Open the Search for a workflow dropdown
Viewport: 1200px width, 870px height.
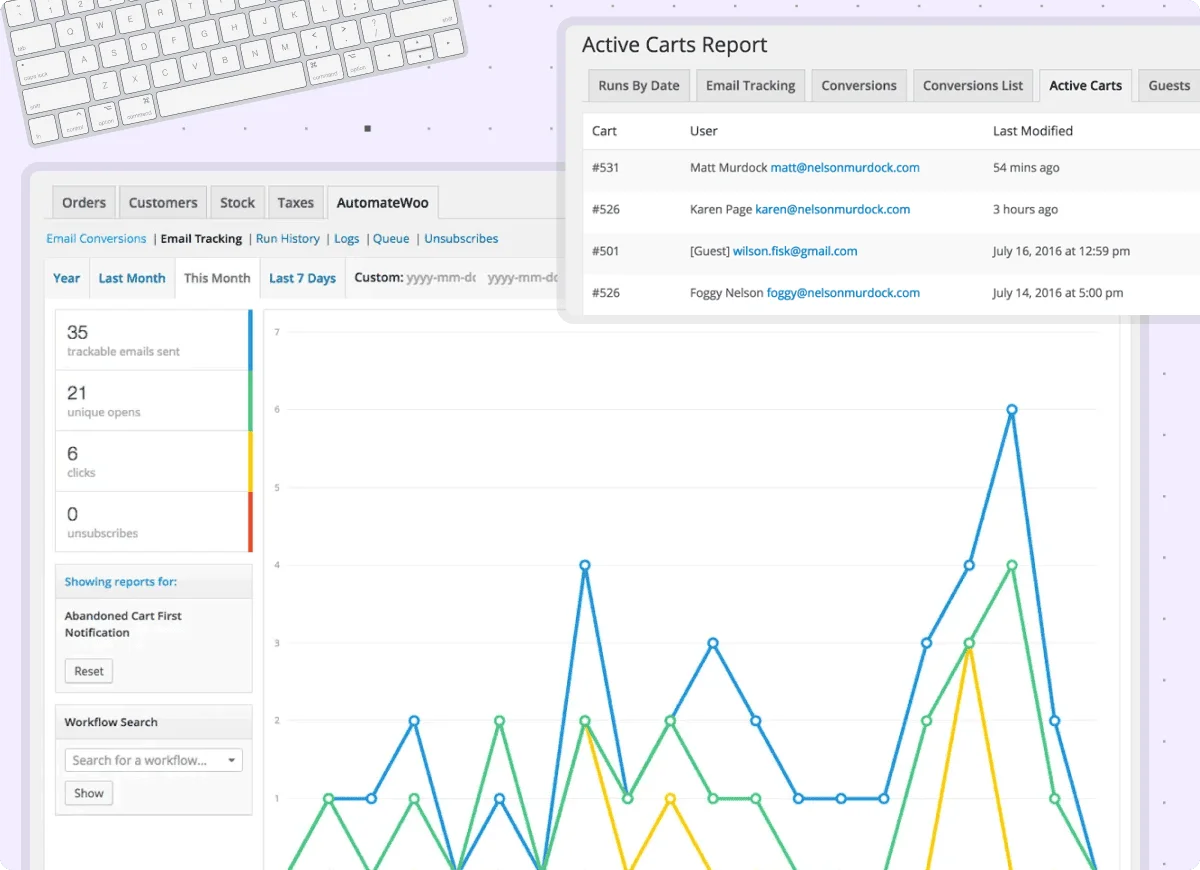pyautogui.click(x=154, y=760)
